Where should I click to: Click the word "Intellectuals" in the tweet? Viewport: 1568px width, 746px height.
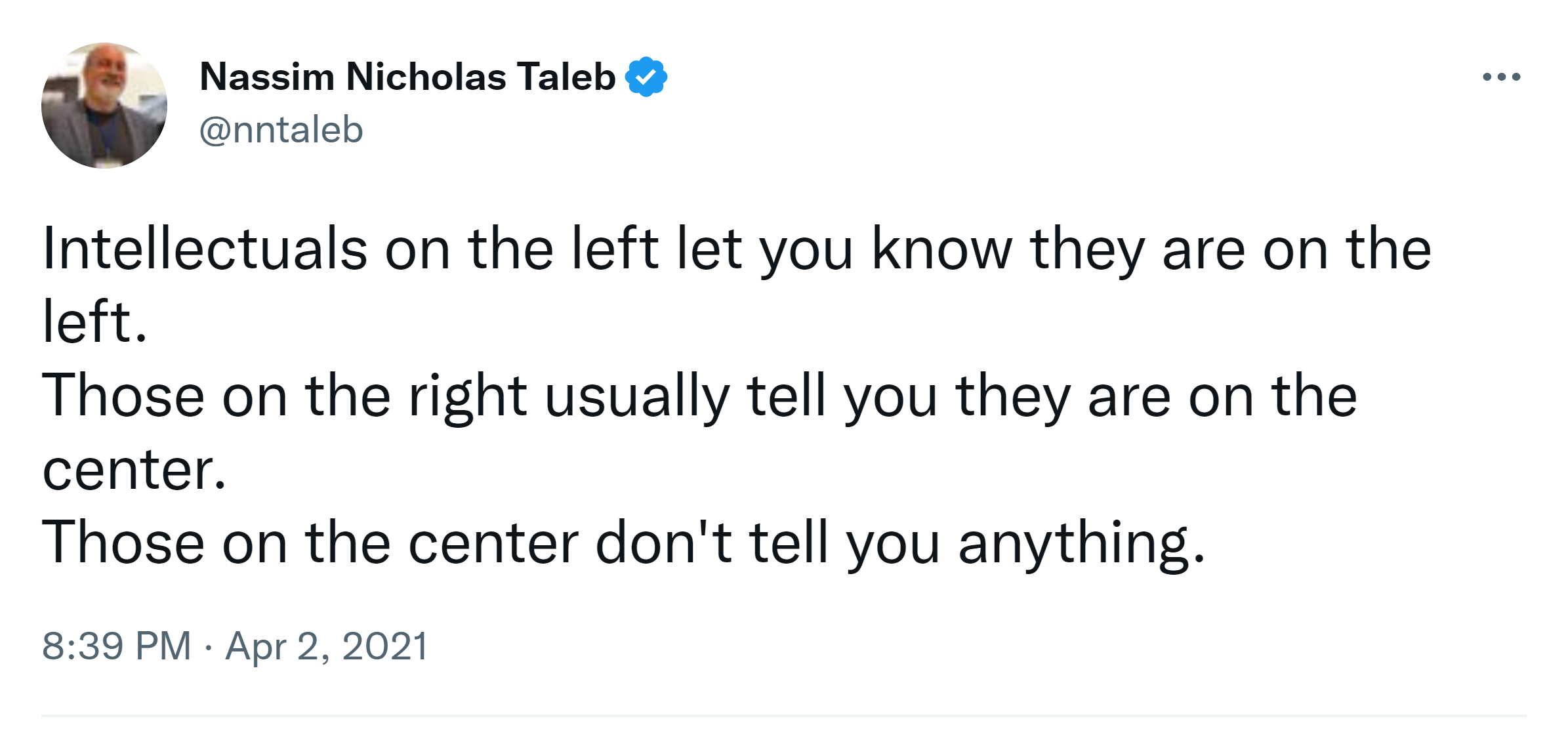pos(205,249)
